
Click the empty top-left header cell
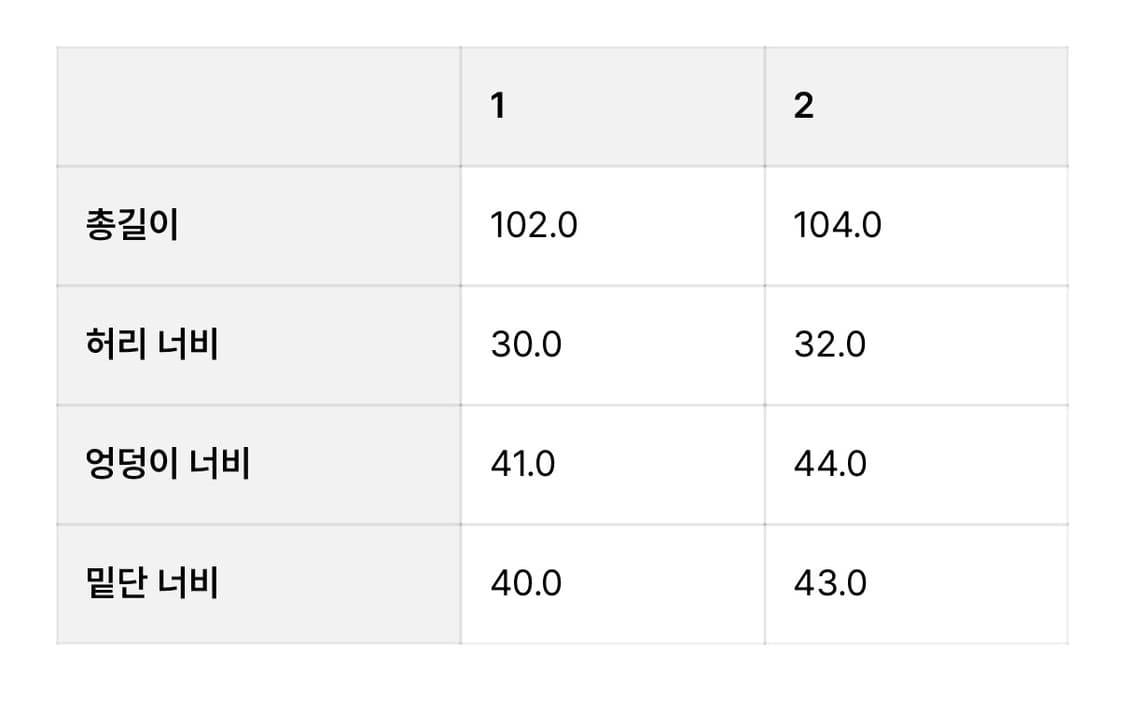(258, 106)
